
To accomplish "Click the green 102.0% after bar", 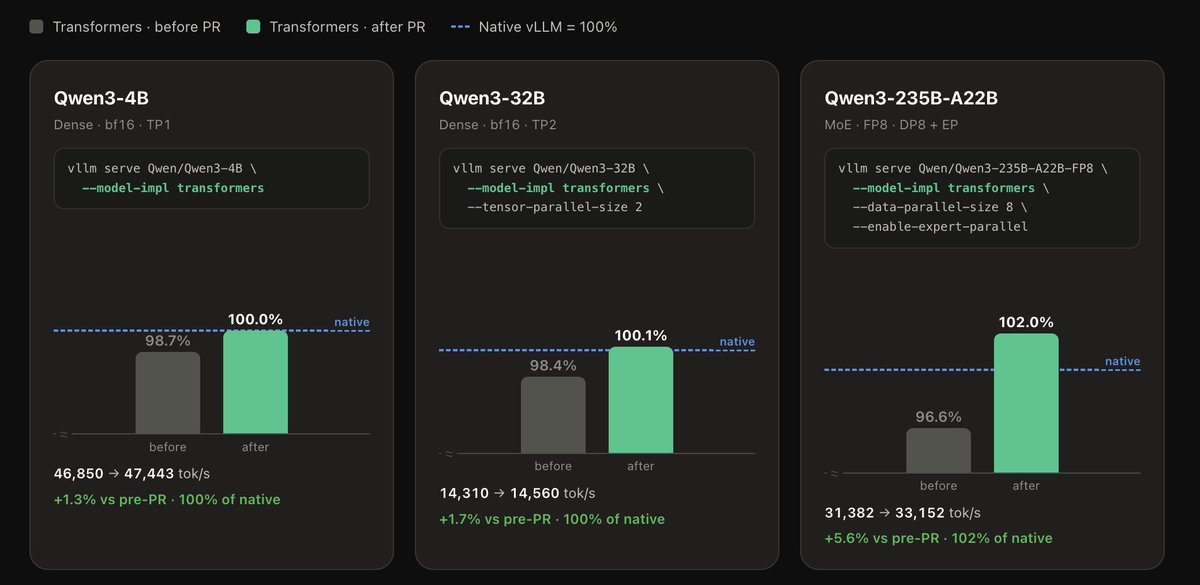I will [1026, 403].
